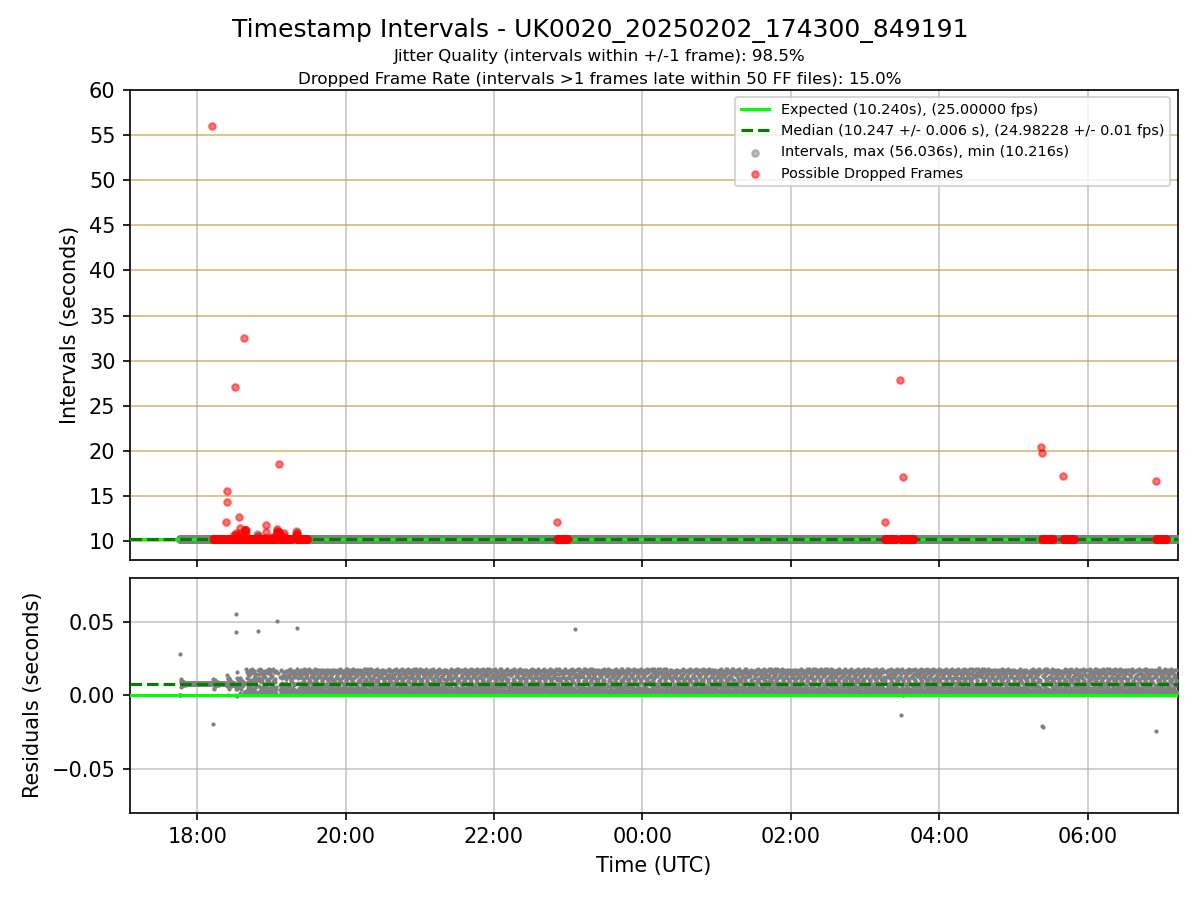Click the red point near 16.5 seconds before 07:00
Viewport: 1200px width, 900px height.
pos(1156,481)
